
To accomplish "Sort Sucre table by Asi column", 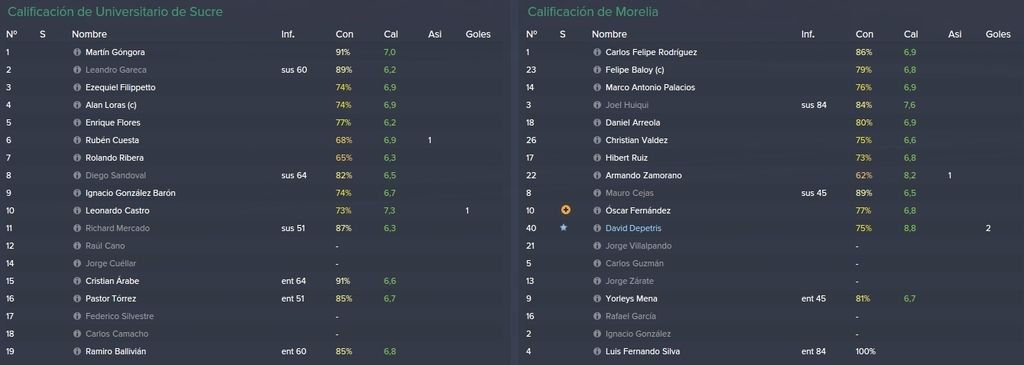I will [x=434, y=34].
